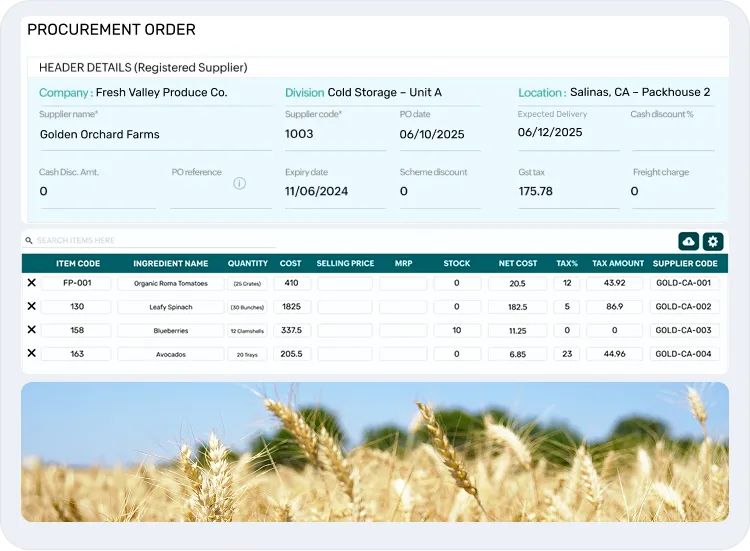Select the PO date field

point(439,134)
